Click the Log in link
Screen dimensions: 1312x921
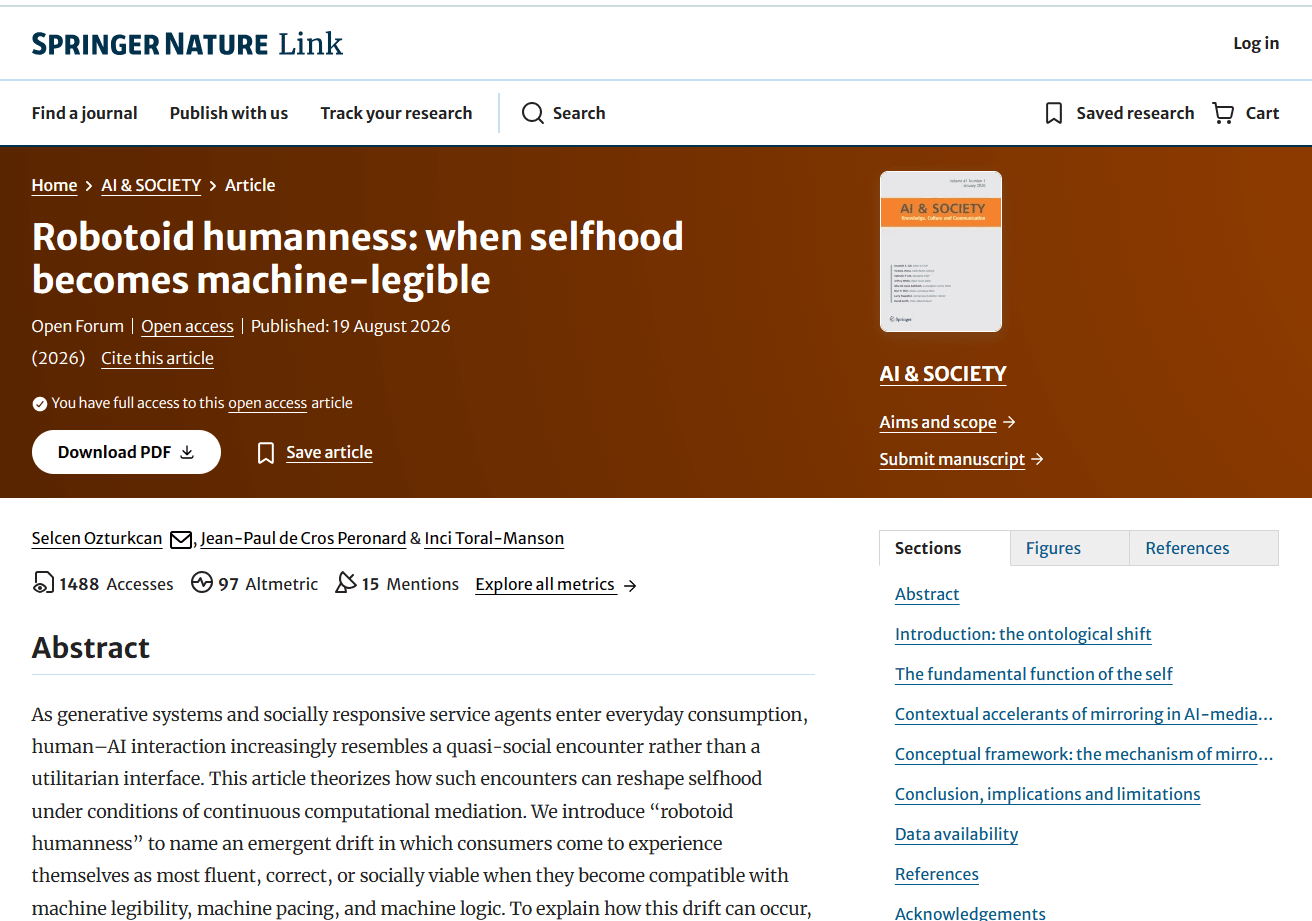(1256, 43)
